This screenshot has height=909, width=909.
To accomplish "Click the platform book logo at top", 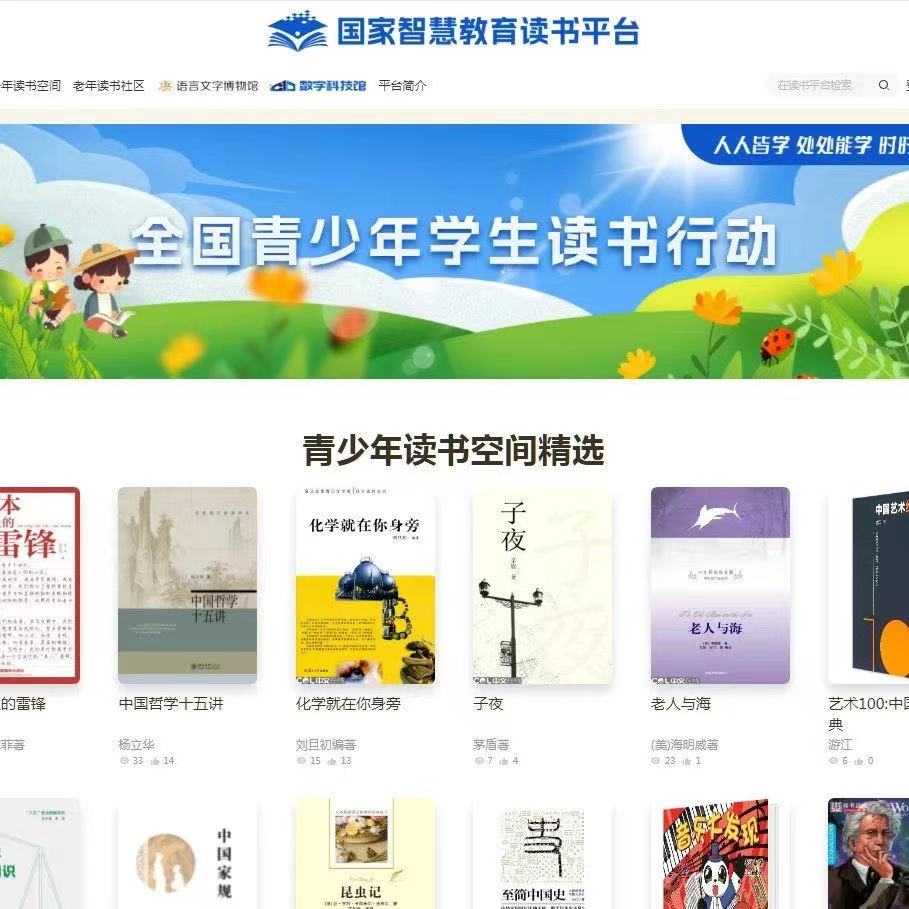I will pyautogui.click(x=297, y=31).
